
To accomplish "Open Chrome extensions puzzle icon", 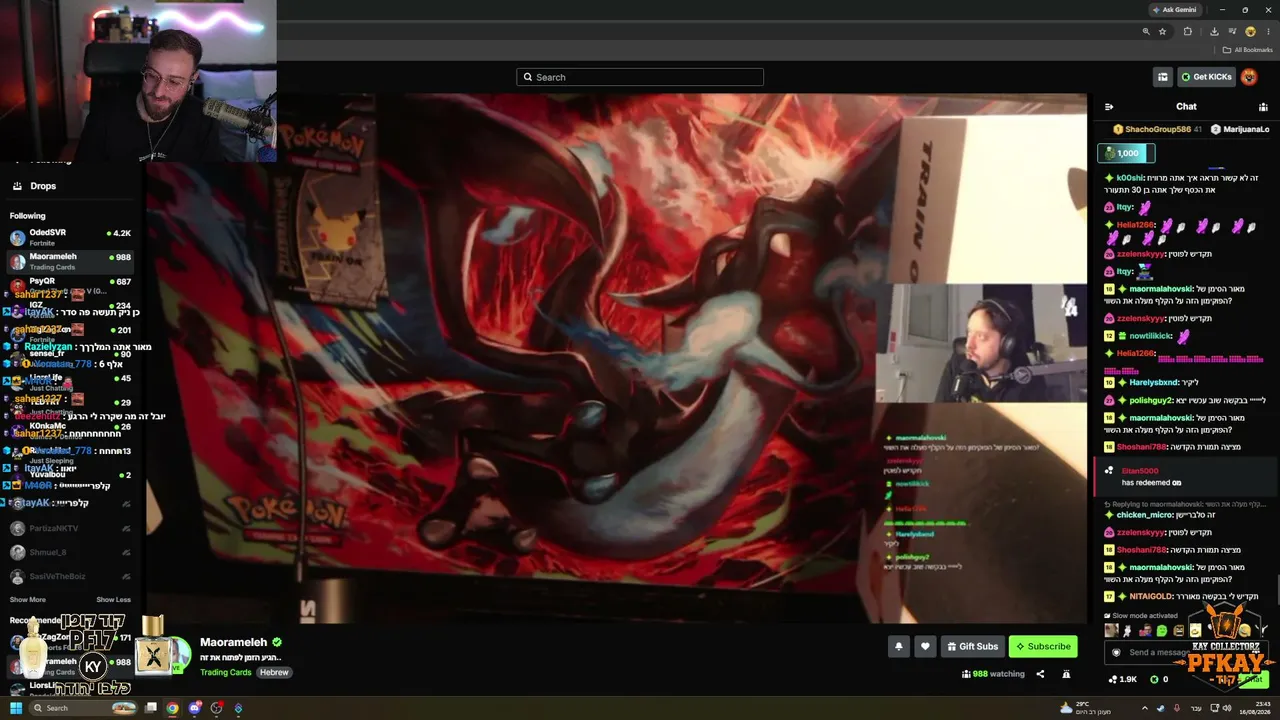I will [1188, 31].
